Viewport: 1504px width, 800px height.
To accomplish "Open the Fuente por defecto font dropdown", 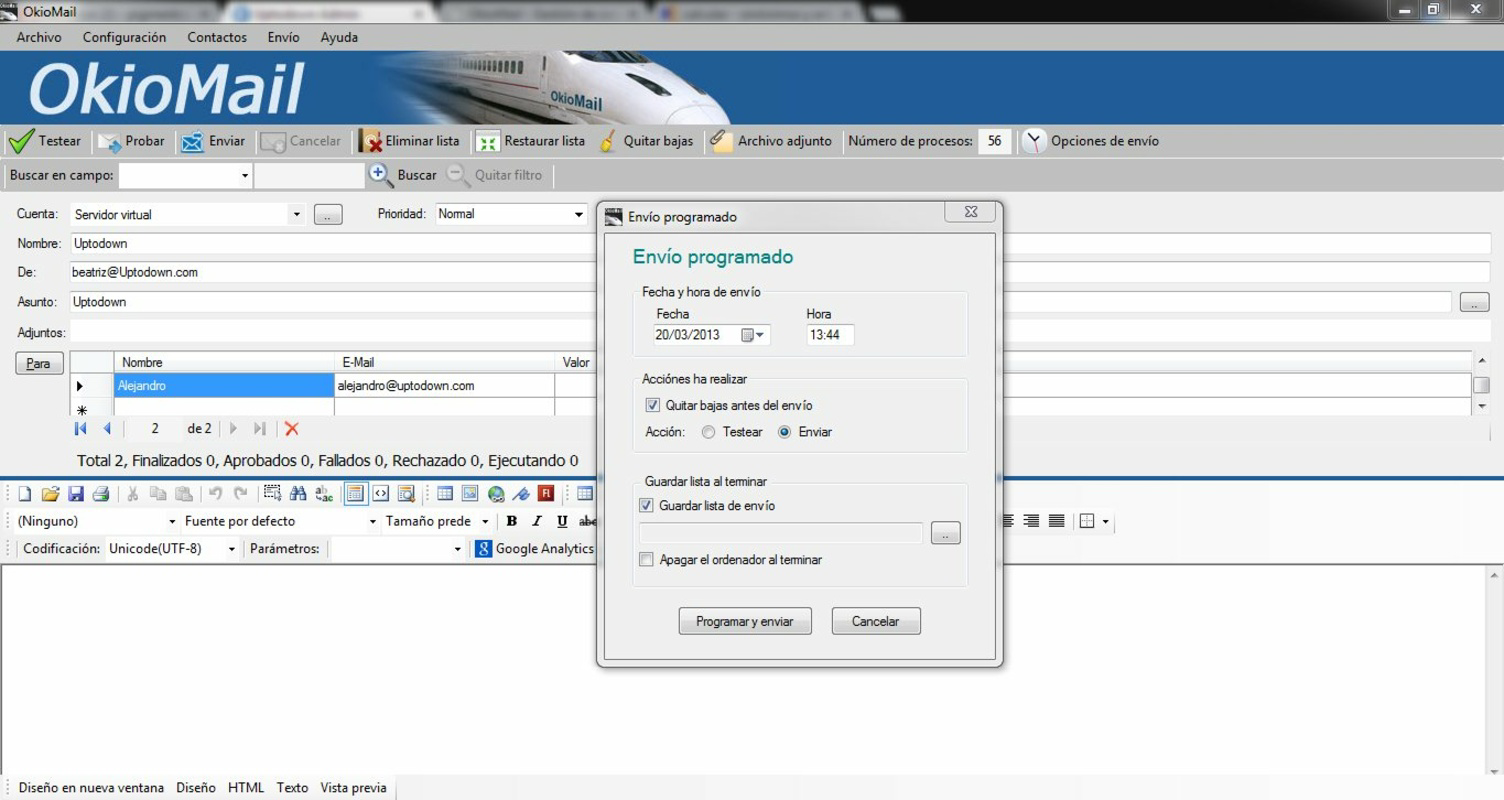I will [x=373, y=522].
